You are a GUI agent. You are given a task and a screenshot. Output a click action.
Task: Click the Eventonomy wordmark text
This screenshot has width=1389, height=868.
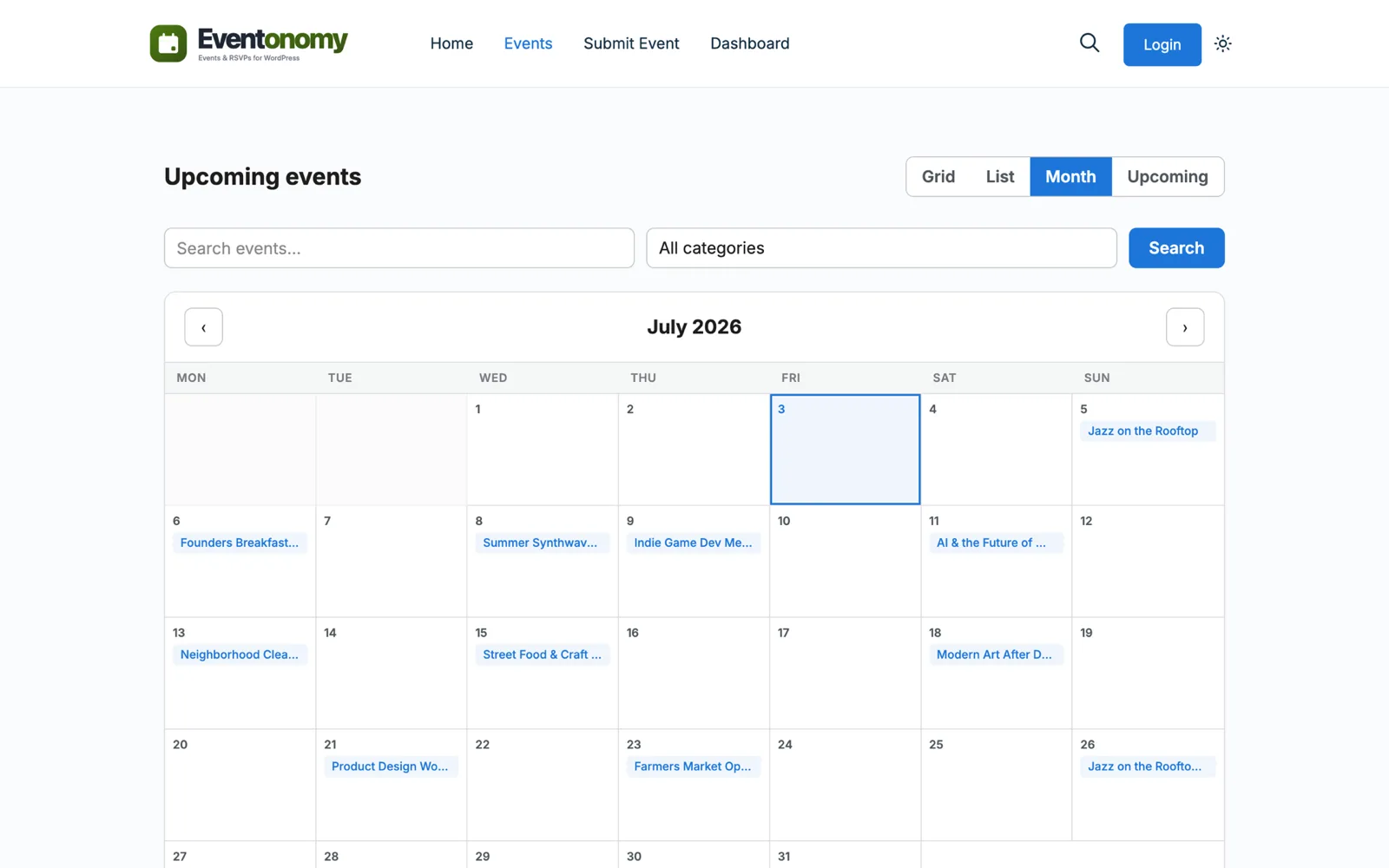273,39
